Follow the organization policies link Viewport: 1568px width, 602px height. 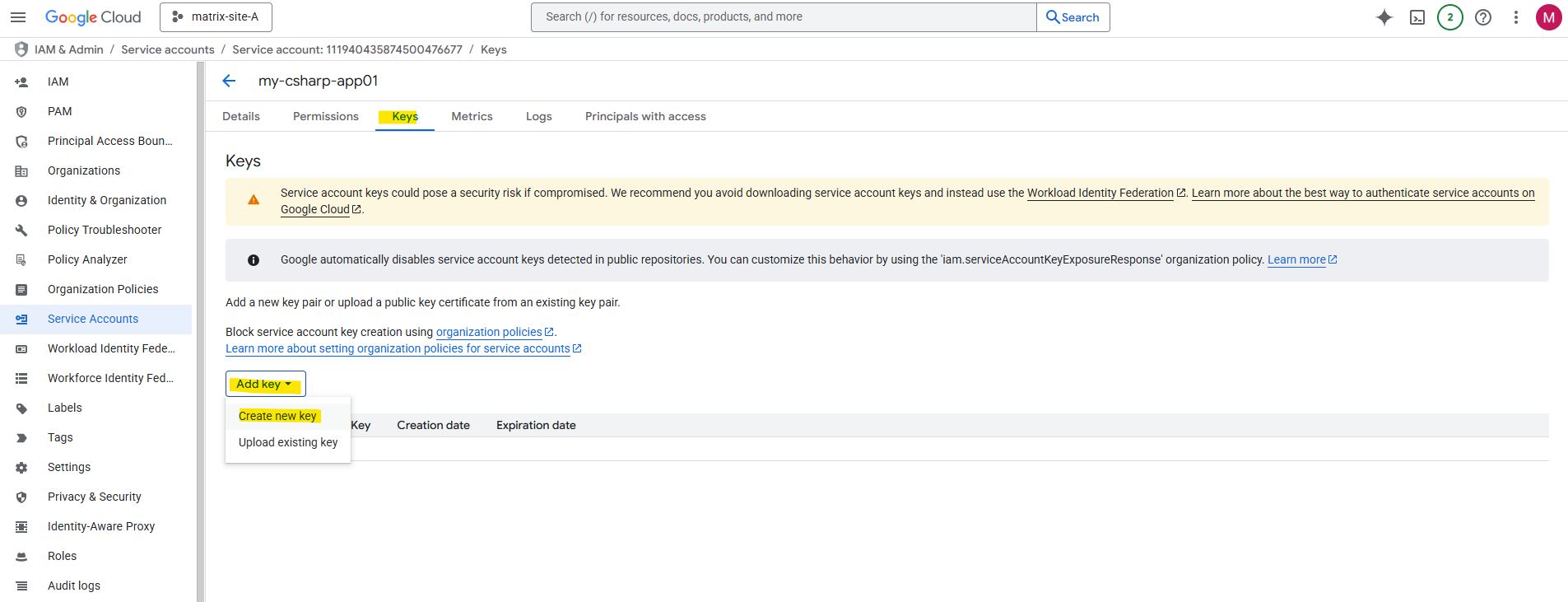[x=489, y=333]
